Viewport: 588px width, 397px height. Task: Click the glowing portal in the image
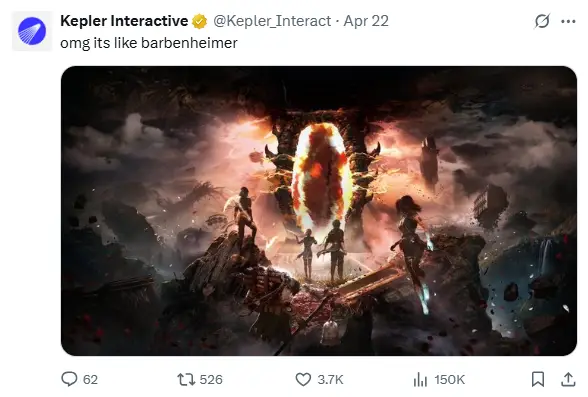pos(322,176)
